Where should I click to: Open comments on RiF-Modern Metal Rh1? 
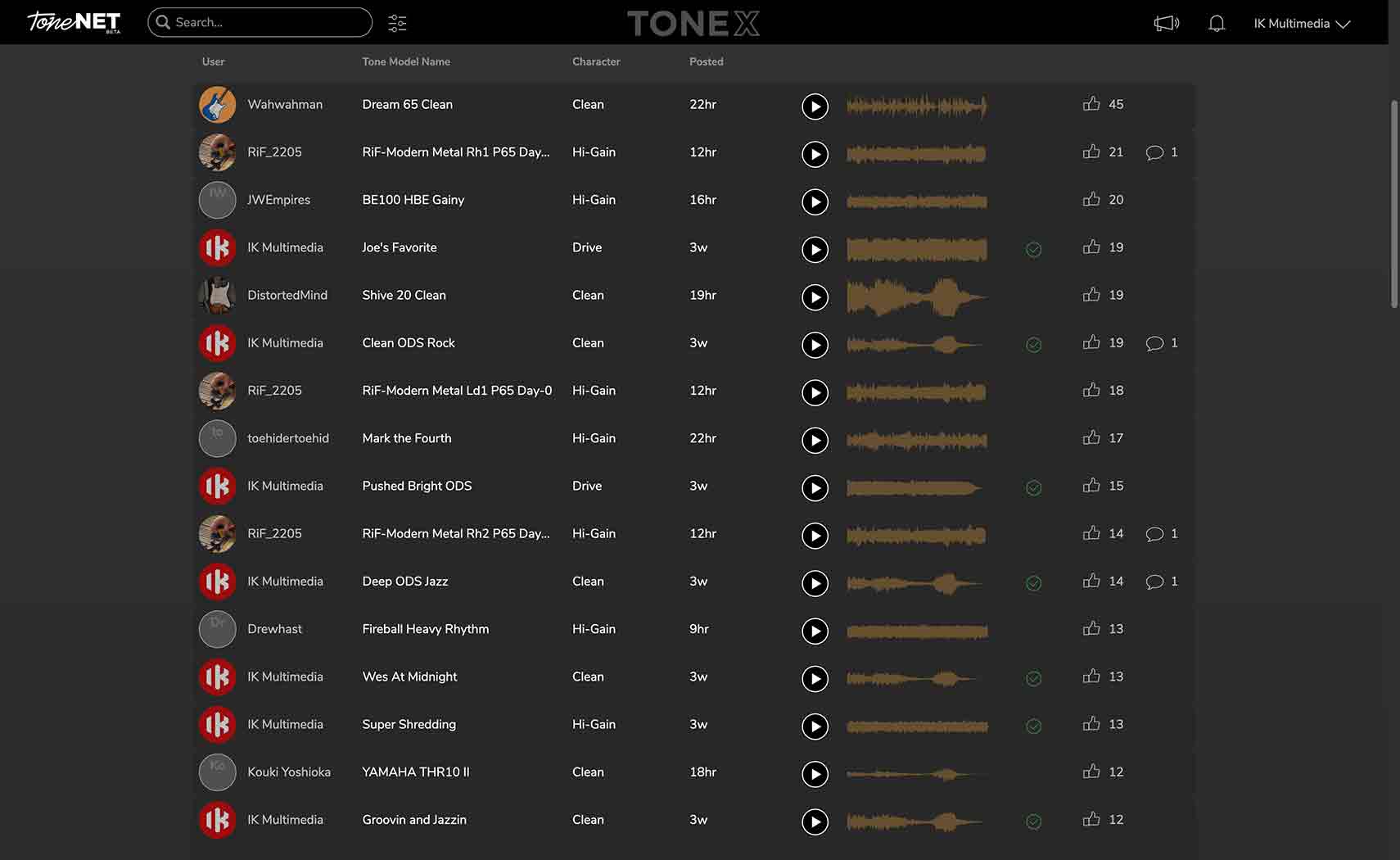point(1154,152)
